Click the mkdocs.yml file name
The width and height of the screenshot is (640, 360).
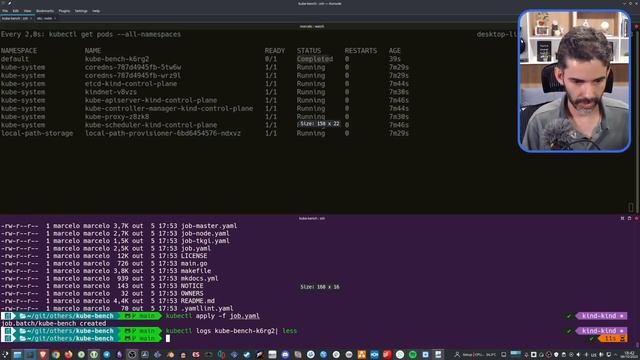click(x=200, y=278)
